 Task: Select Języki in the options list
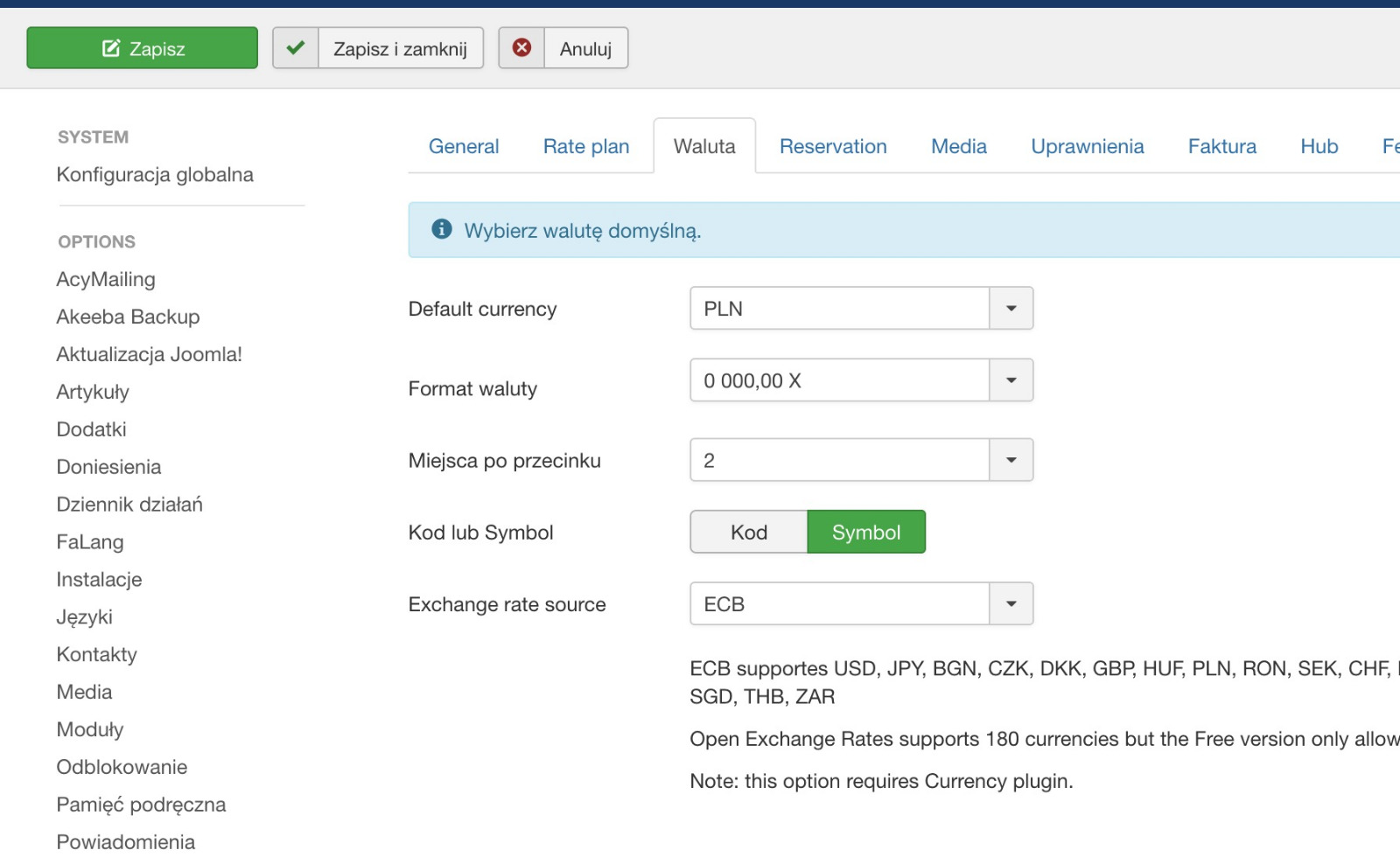click(85, 617)
